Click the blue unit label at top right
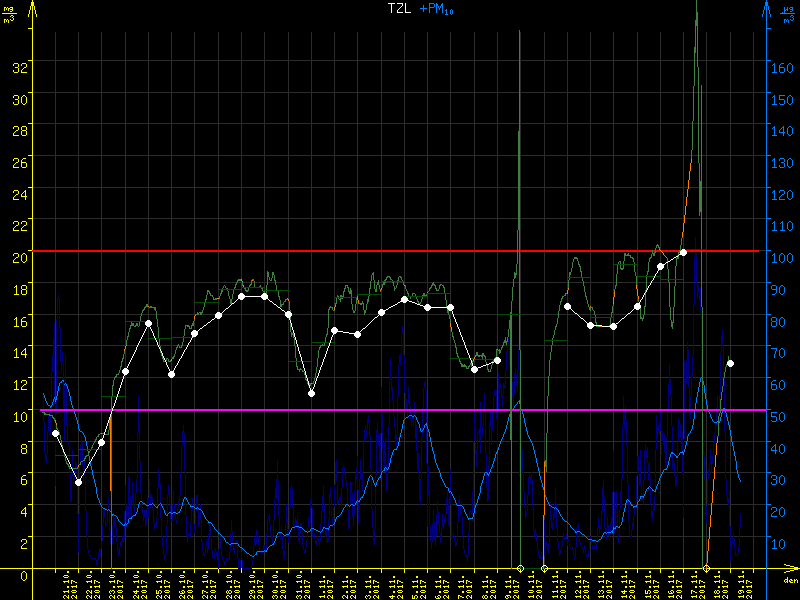The width and height of the screenshot is (800, 600). tap(787, 10)
